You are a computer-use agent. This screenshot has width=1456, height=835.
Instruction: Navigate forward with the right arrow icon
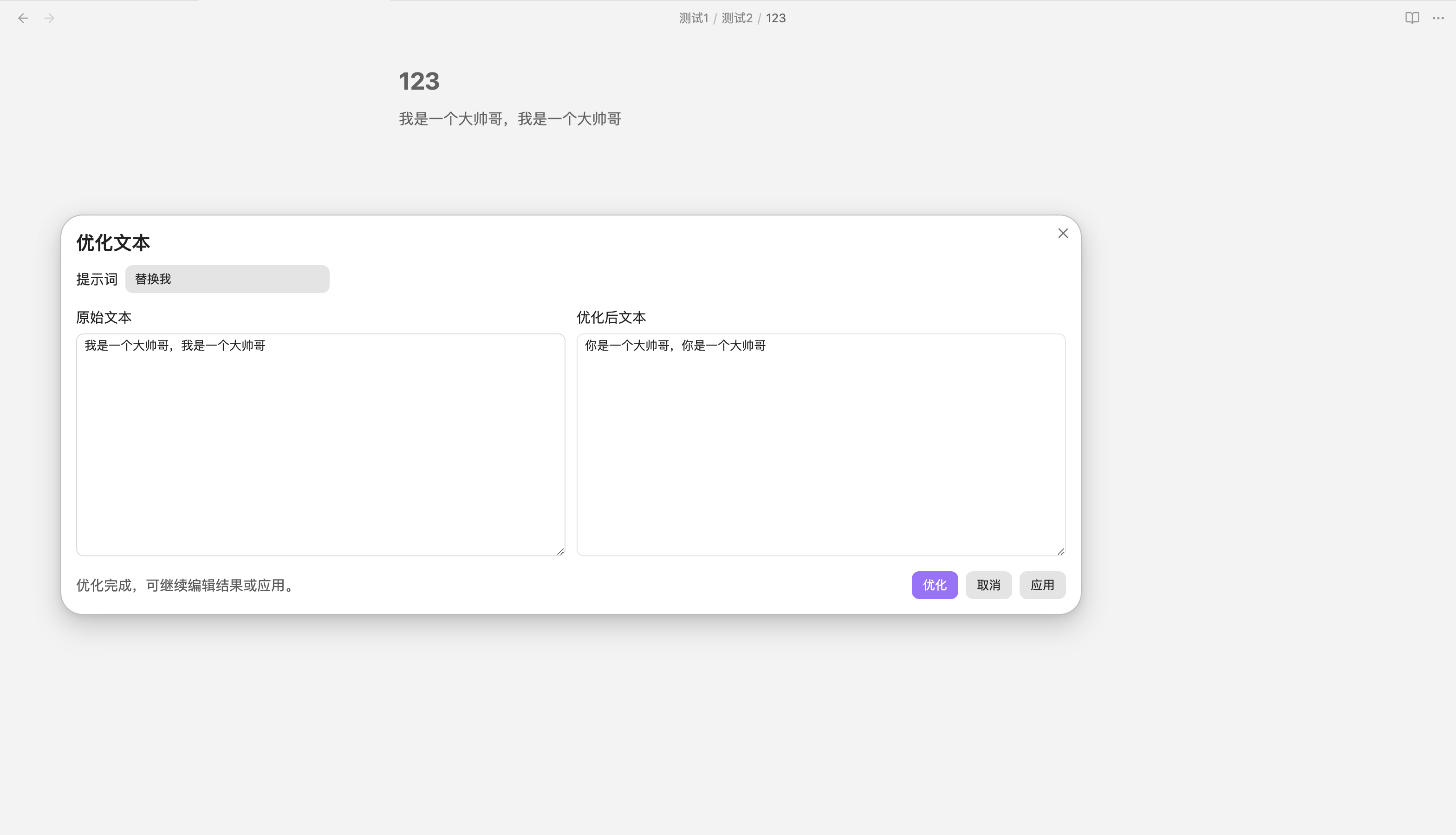[x=49, y=19]
